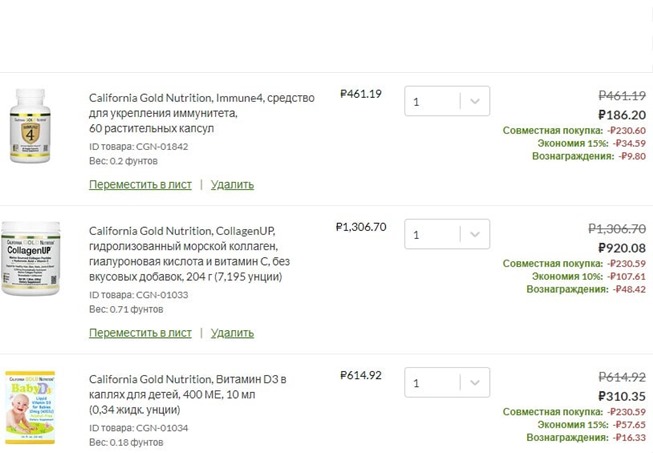Image resolution: width=653 pixels, height=453 pixels.
Task: Open the Vitamin D3 quantity selector value
Action: click(x=433, y=383)
